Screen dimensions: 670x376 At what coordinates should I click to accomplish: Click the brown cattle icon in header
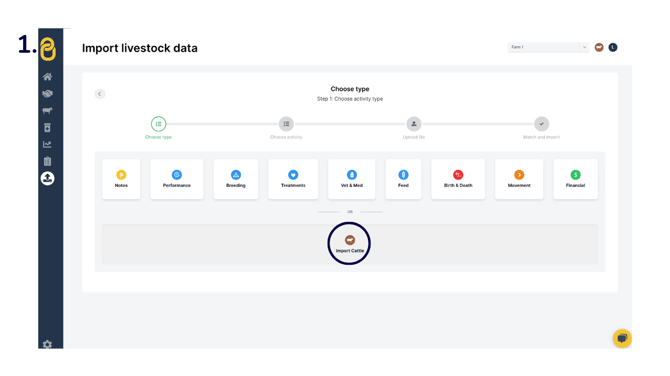tap(599, 47)
